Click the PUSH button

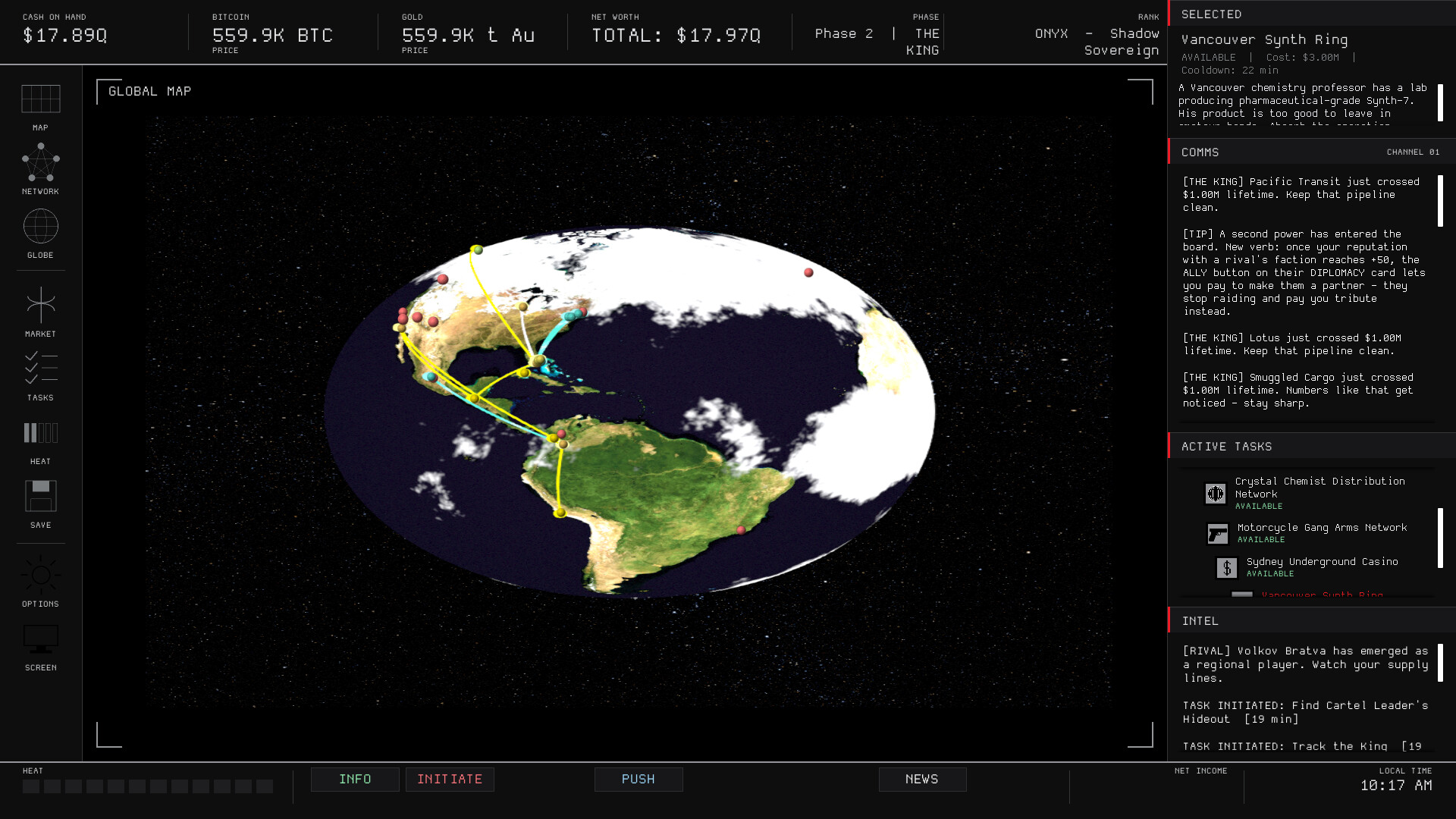(x=639, y=780)
